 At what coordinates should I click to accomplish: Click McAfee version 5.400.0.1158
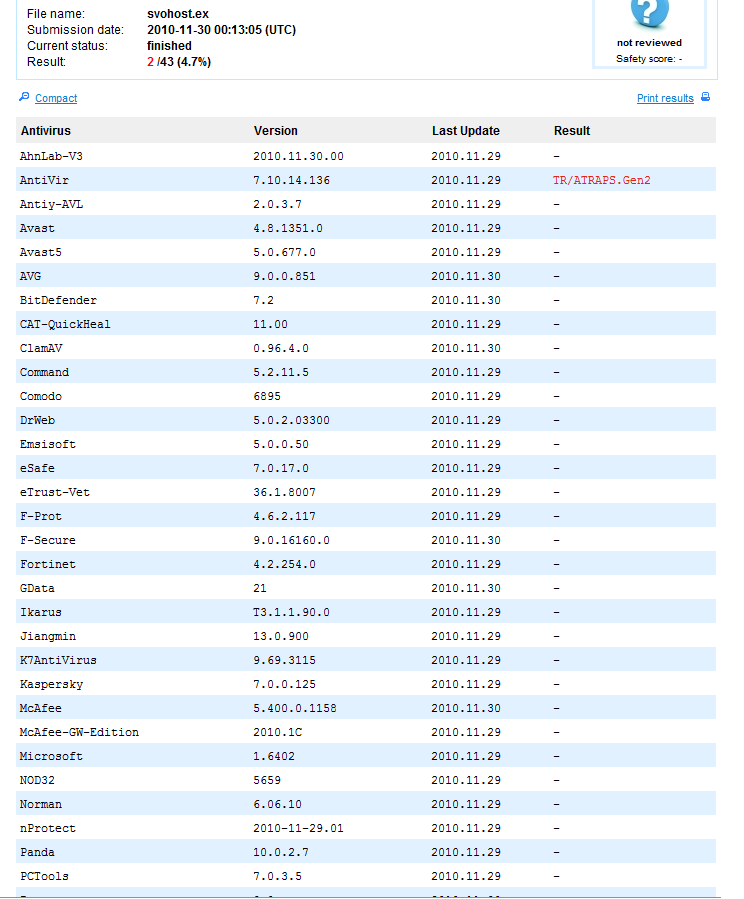pyautogui.click(x=295, y=709)
